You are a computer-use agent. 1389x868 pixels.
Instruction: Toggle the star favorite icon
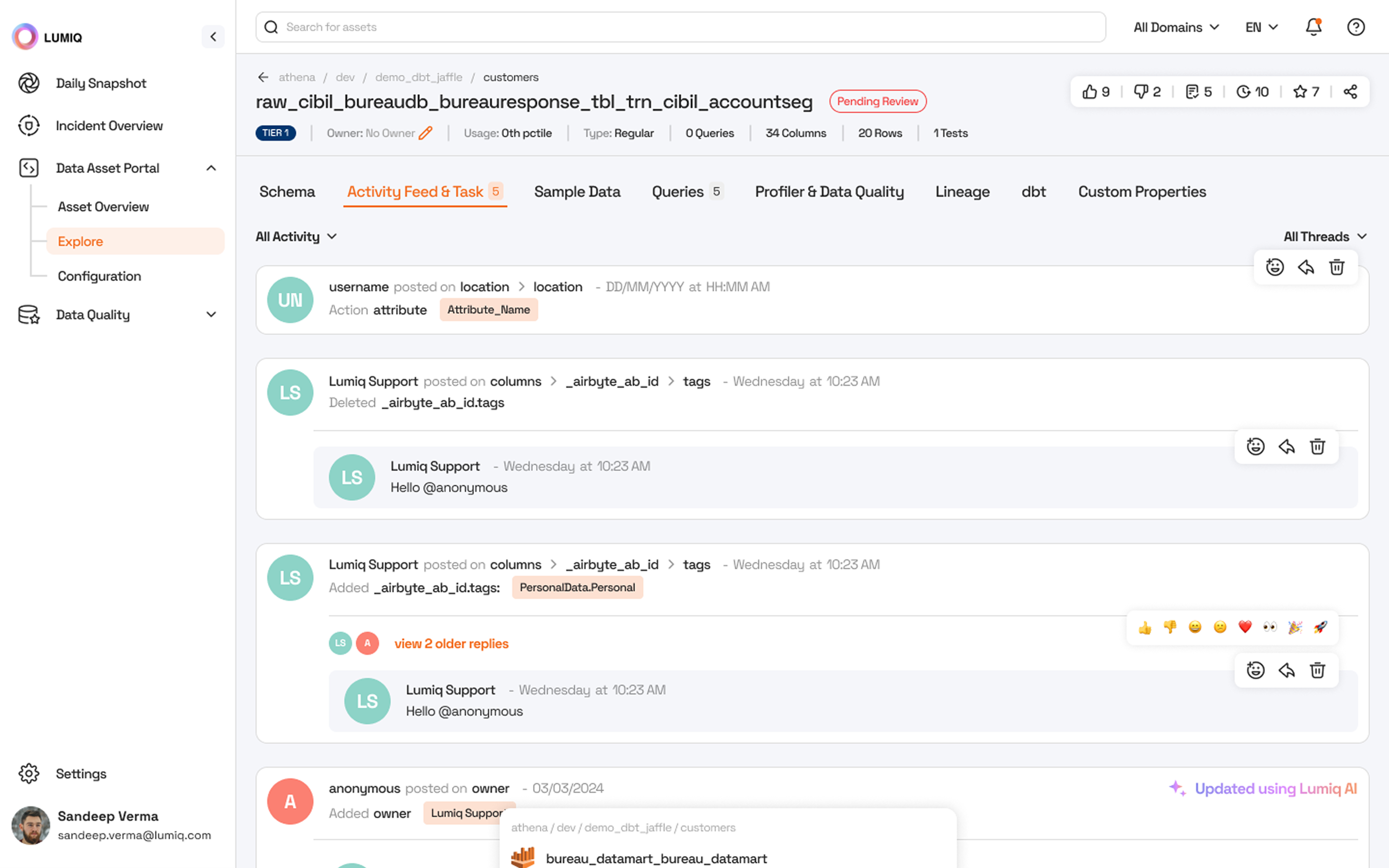click(x=1300, y=92)
